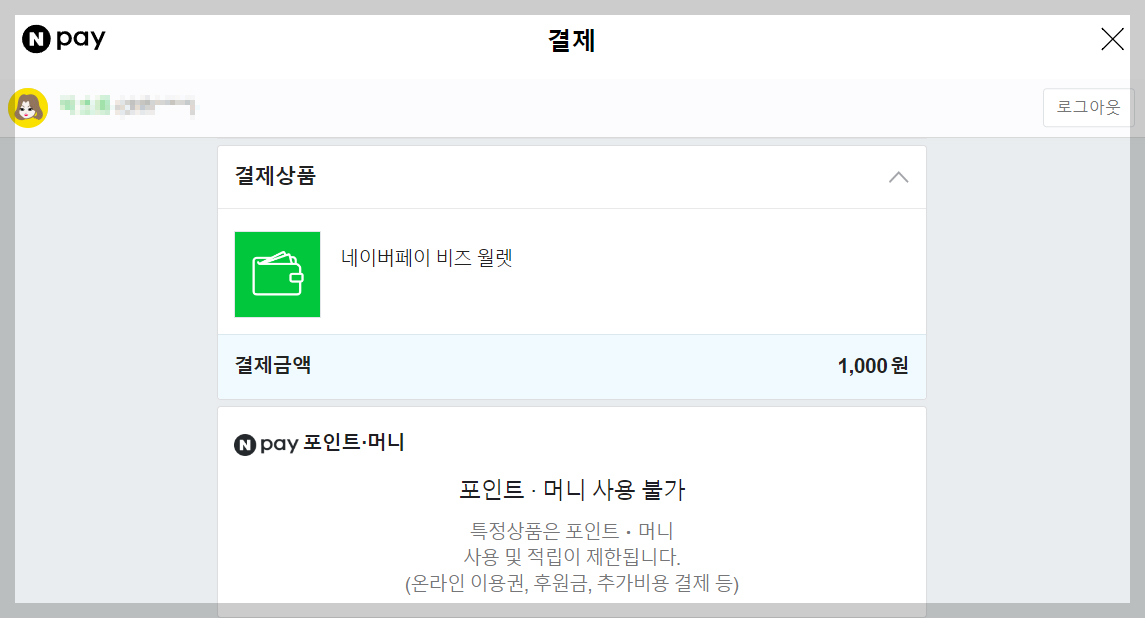Click the N Pay logo

click(x=63, y=39)
